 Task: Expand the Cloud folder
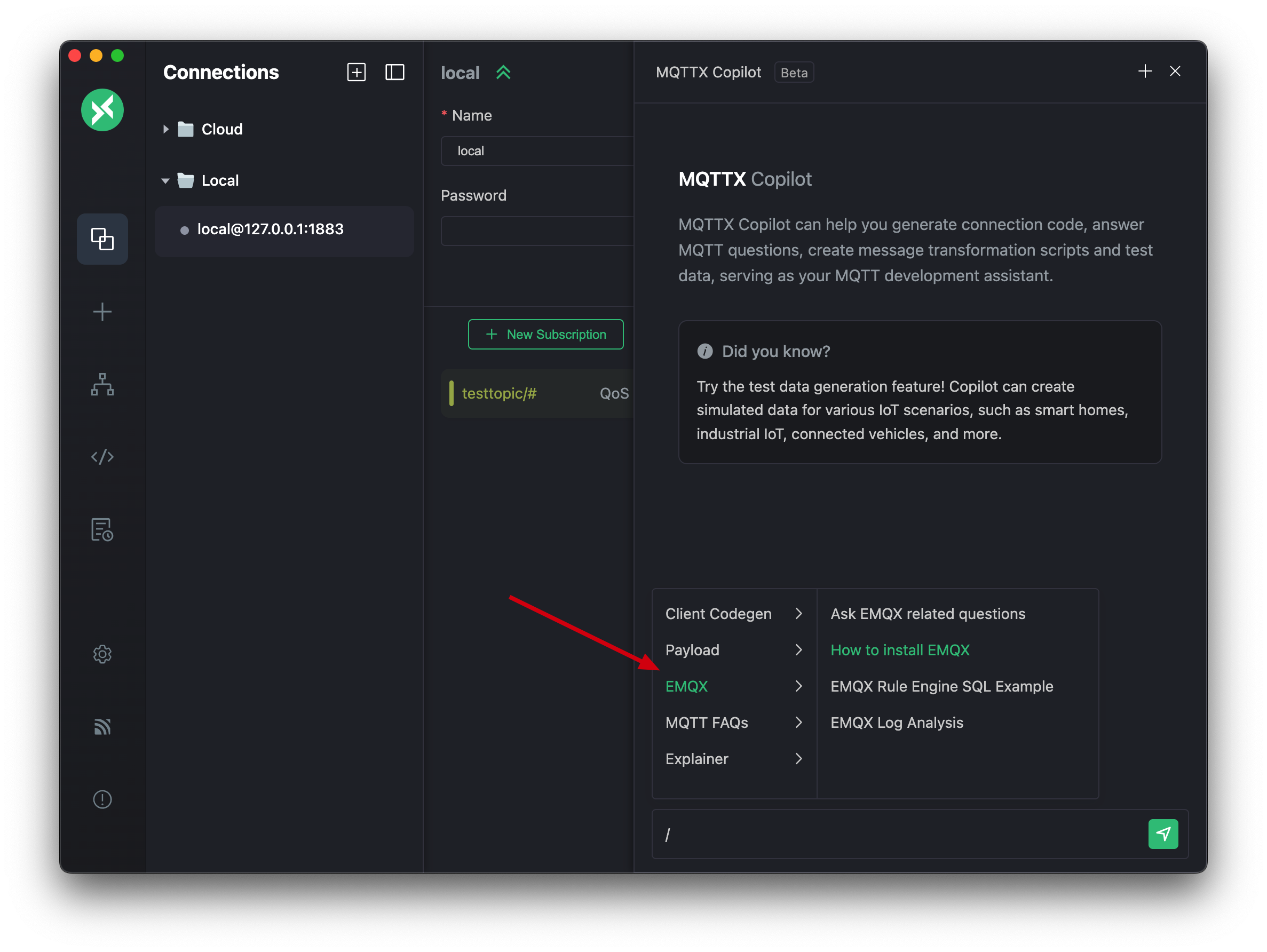165,130
